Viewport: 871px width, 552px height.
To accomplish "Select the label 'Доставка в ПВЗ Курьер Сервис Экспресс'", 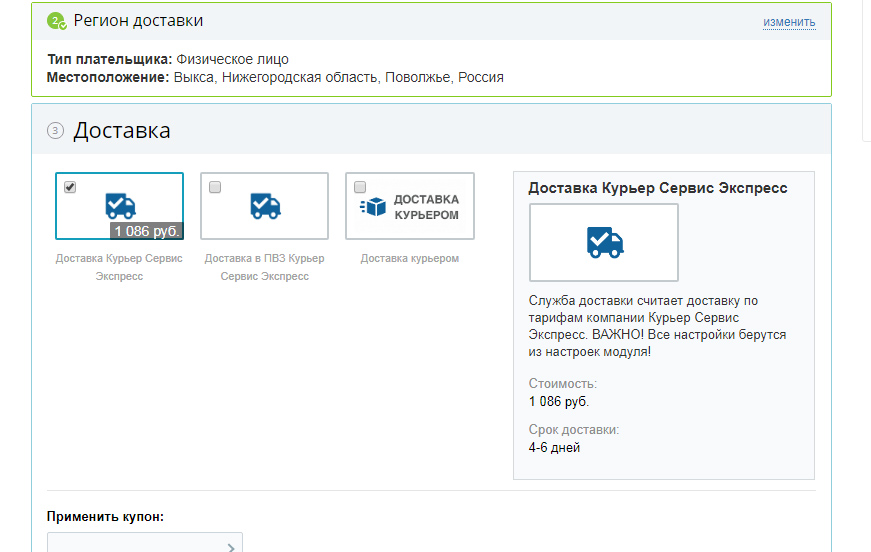I will pos(264,267).
